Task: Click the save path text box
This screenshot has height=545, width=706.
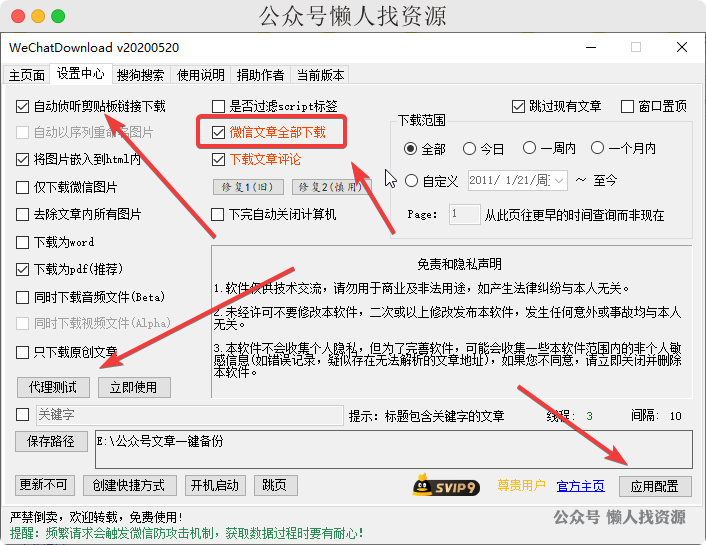Action: click(394, 449)
